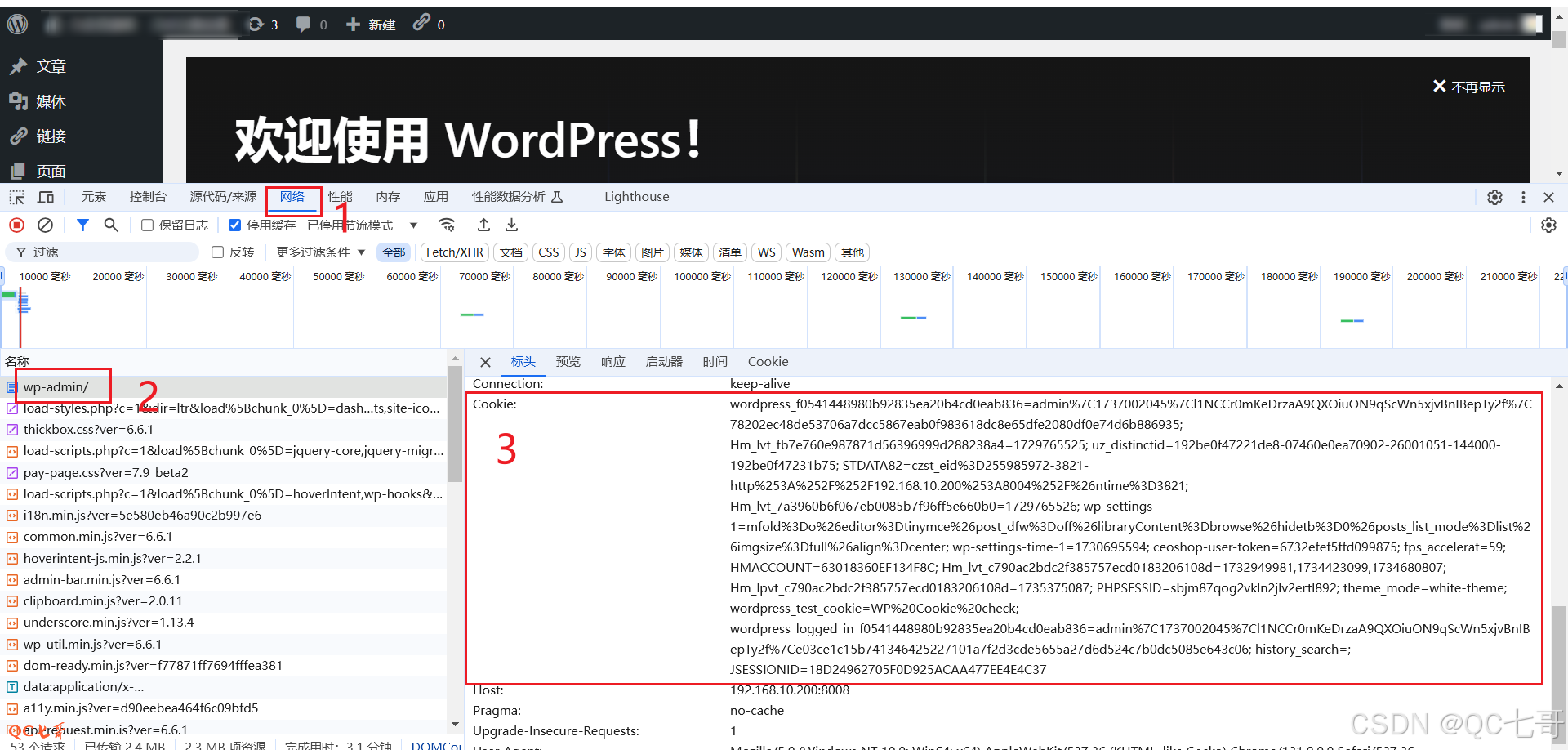Filter requests by CSS type

click(x=549, y=252)
